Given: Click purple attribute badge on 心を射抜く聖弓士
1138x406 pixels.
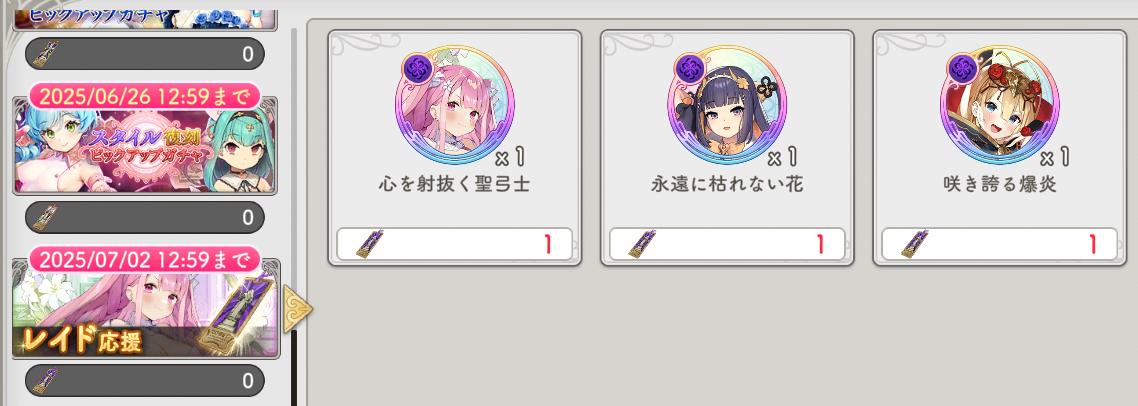Looking at the screenshot, I should point(419,68).
